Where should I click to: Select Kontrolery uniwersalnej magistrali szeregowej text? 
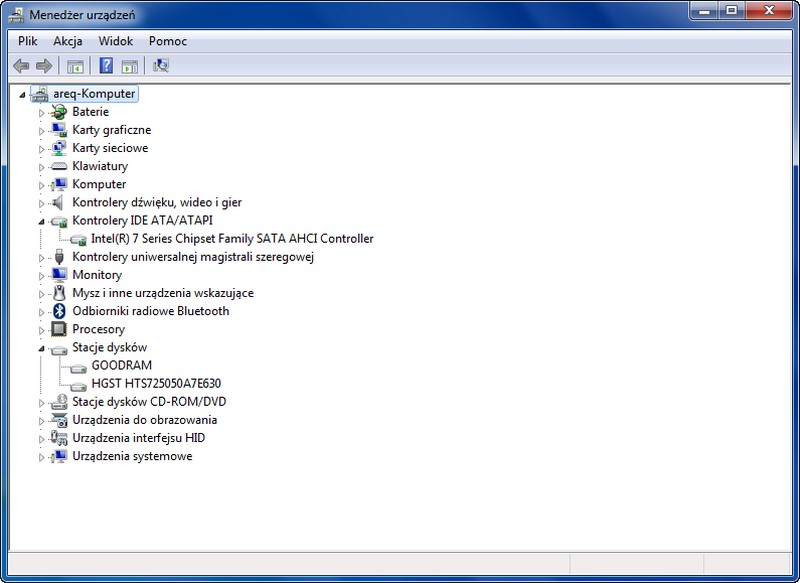coord(193,257)
